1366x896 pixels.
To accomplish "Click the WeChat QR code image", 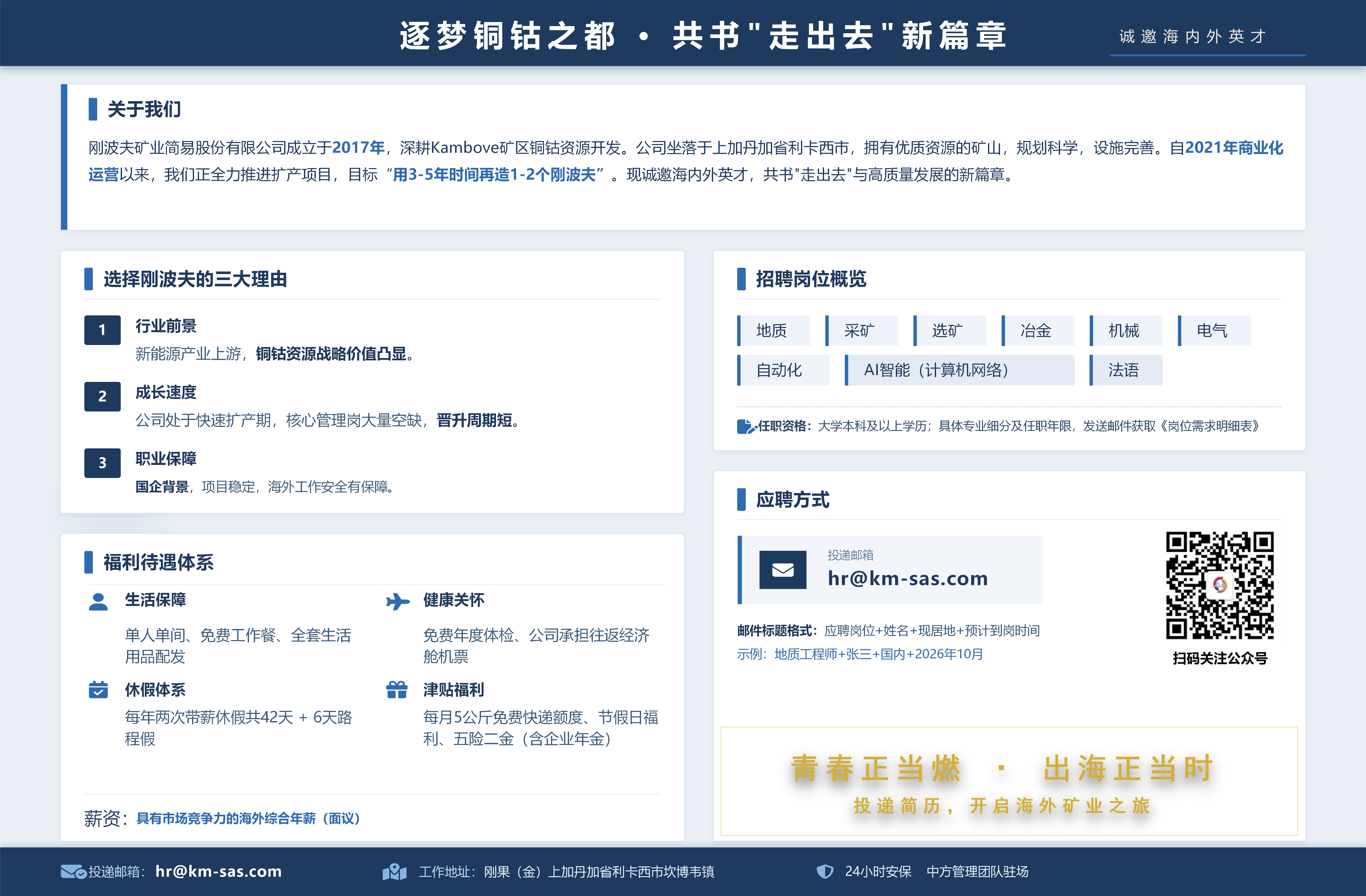I will (1220, 586).
